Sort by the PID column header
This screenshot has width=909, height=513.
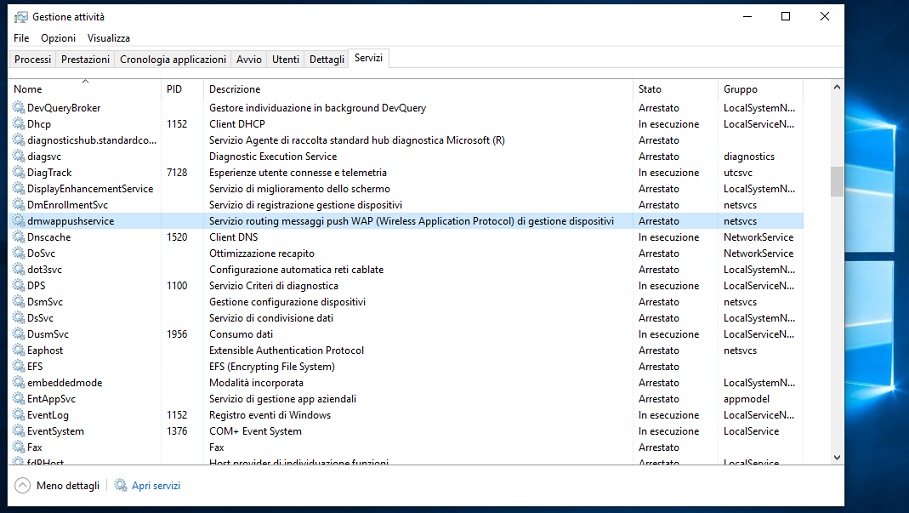click(182, 89)
